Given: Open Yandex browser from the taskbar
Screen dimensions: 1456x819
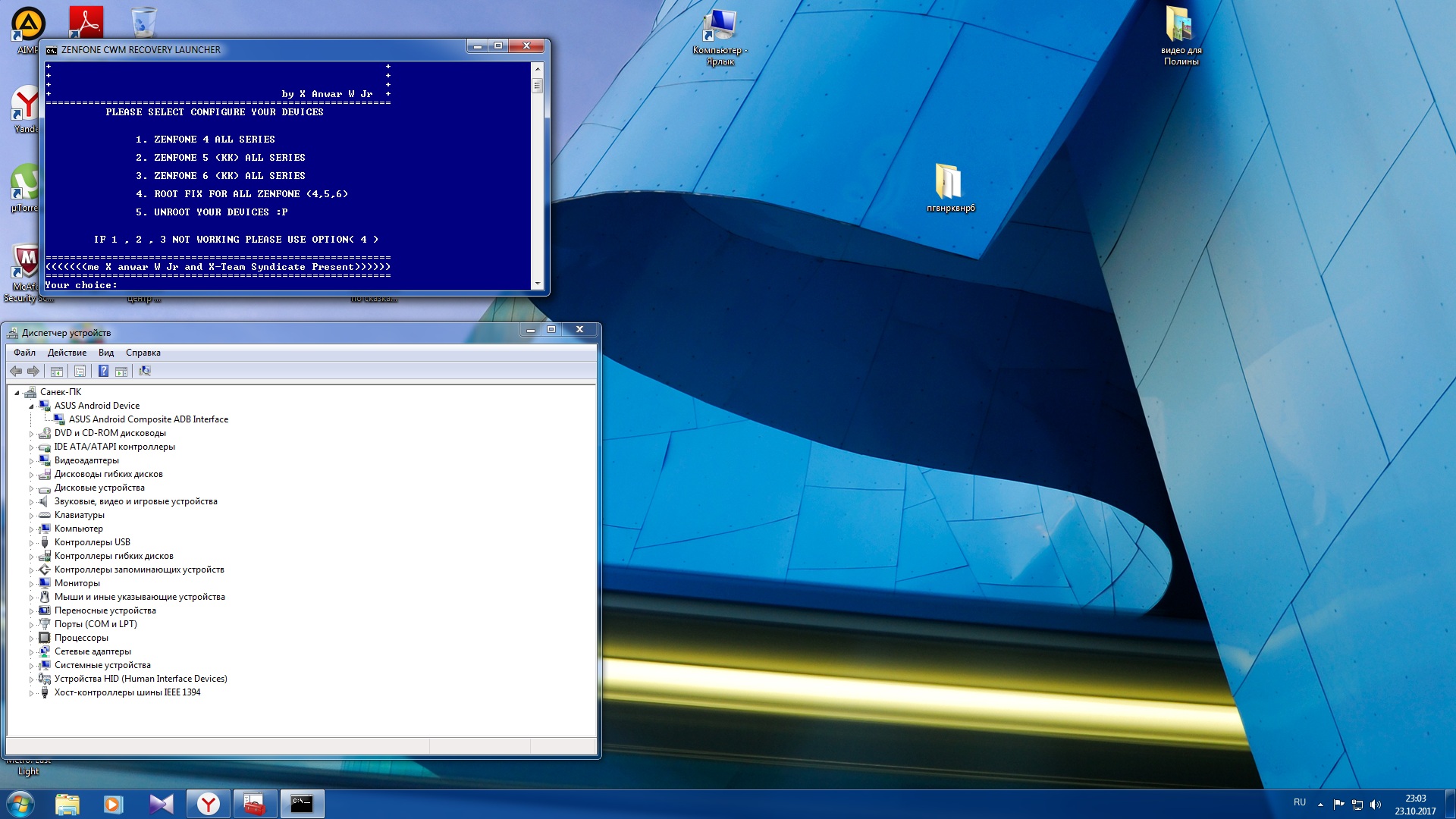Looking at the screenshot, I should [208, 804].
